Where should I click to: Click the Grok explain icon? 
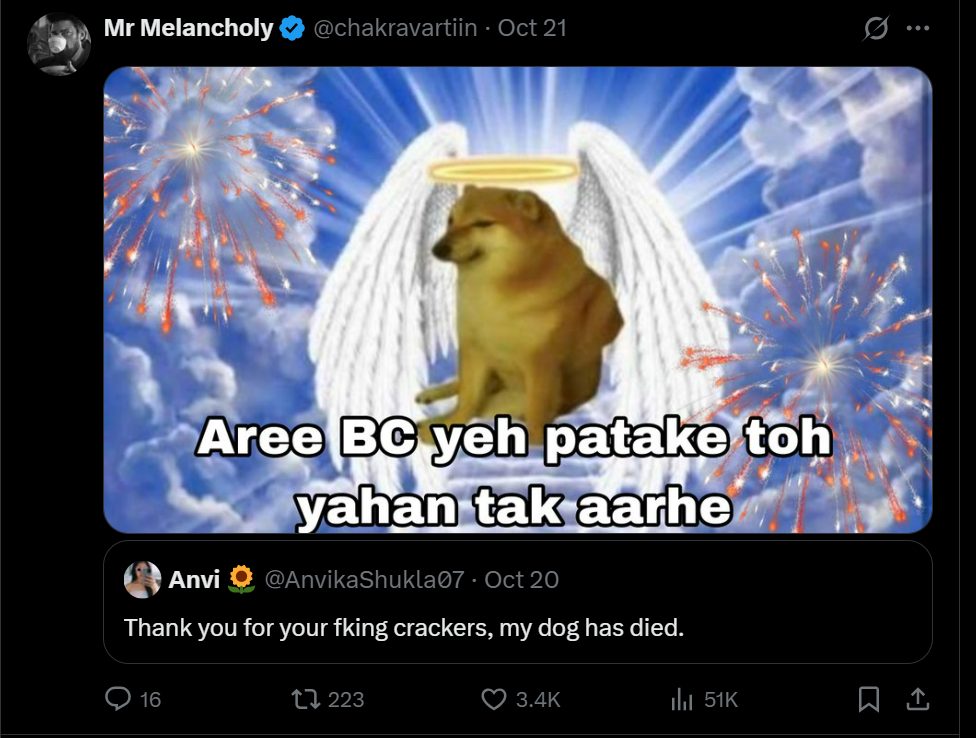(x=875, y=28)
